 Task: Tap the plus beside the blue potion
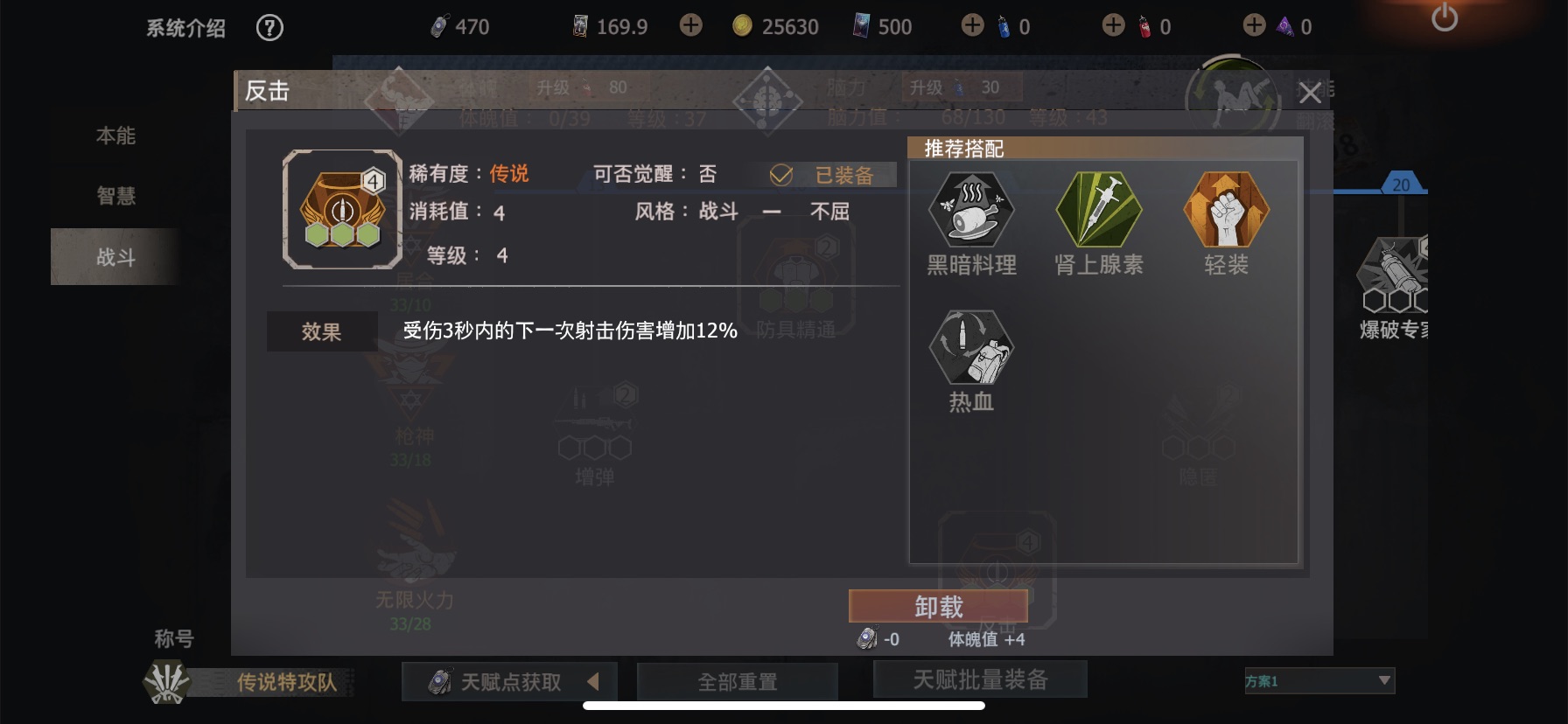[x=972, y=25]
